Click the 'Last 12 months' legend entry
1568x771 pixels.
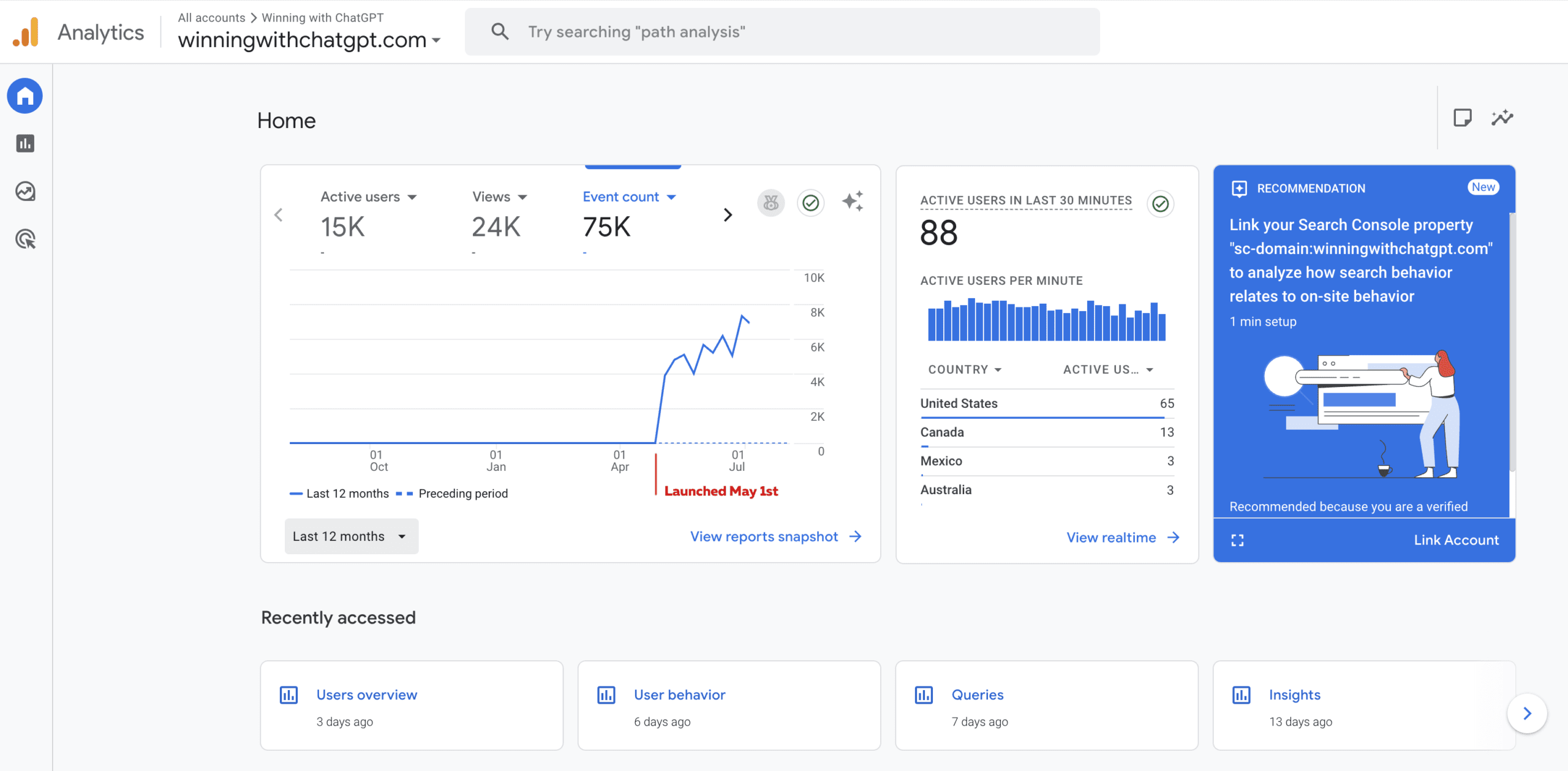coord(339,494)
